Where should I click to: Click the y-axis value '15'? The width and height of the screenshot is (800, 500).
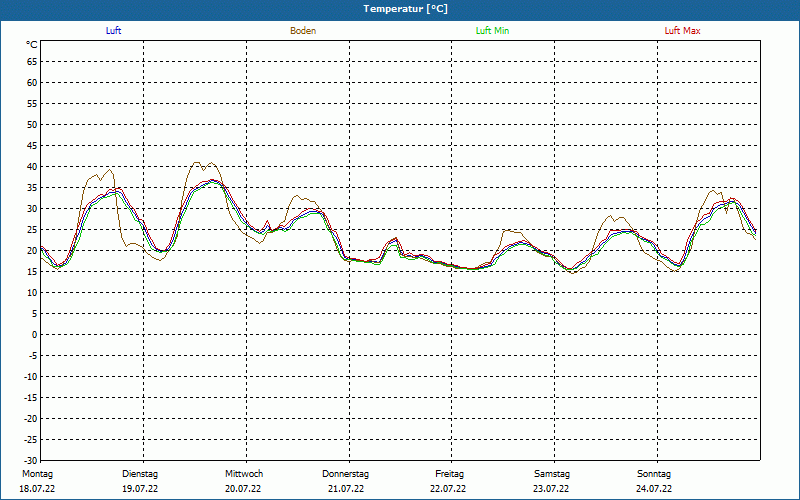tap(32, 271)
